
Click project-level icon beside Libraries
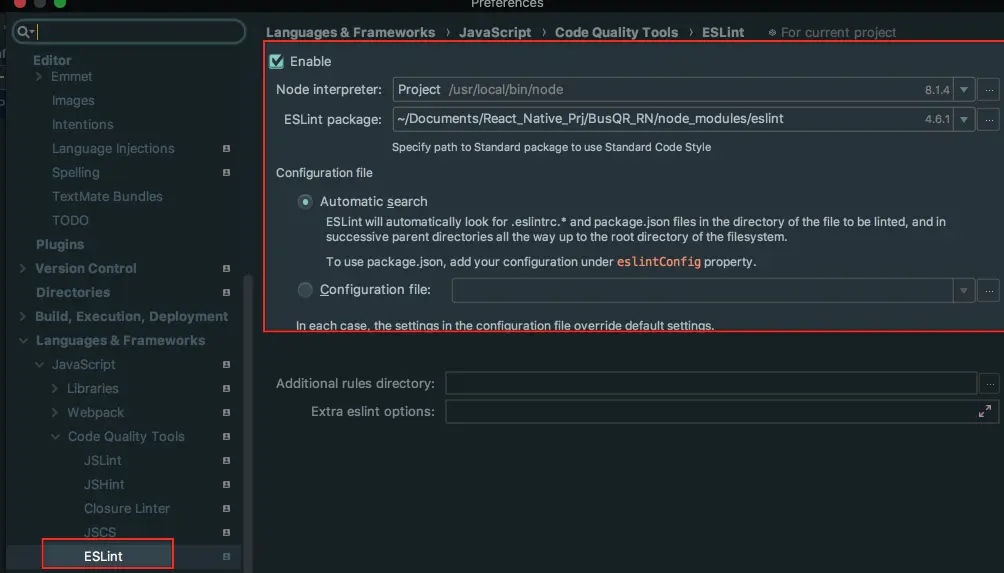[x=226, y=389]
